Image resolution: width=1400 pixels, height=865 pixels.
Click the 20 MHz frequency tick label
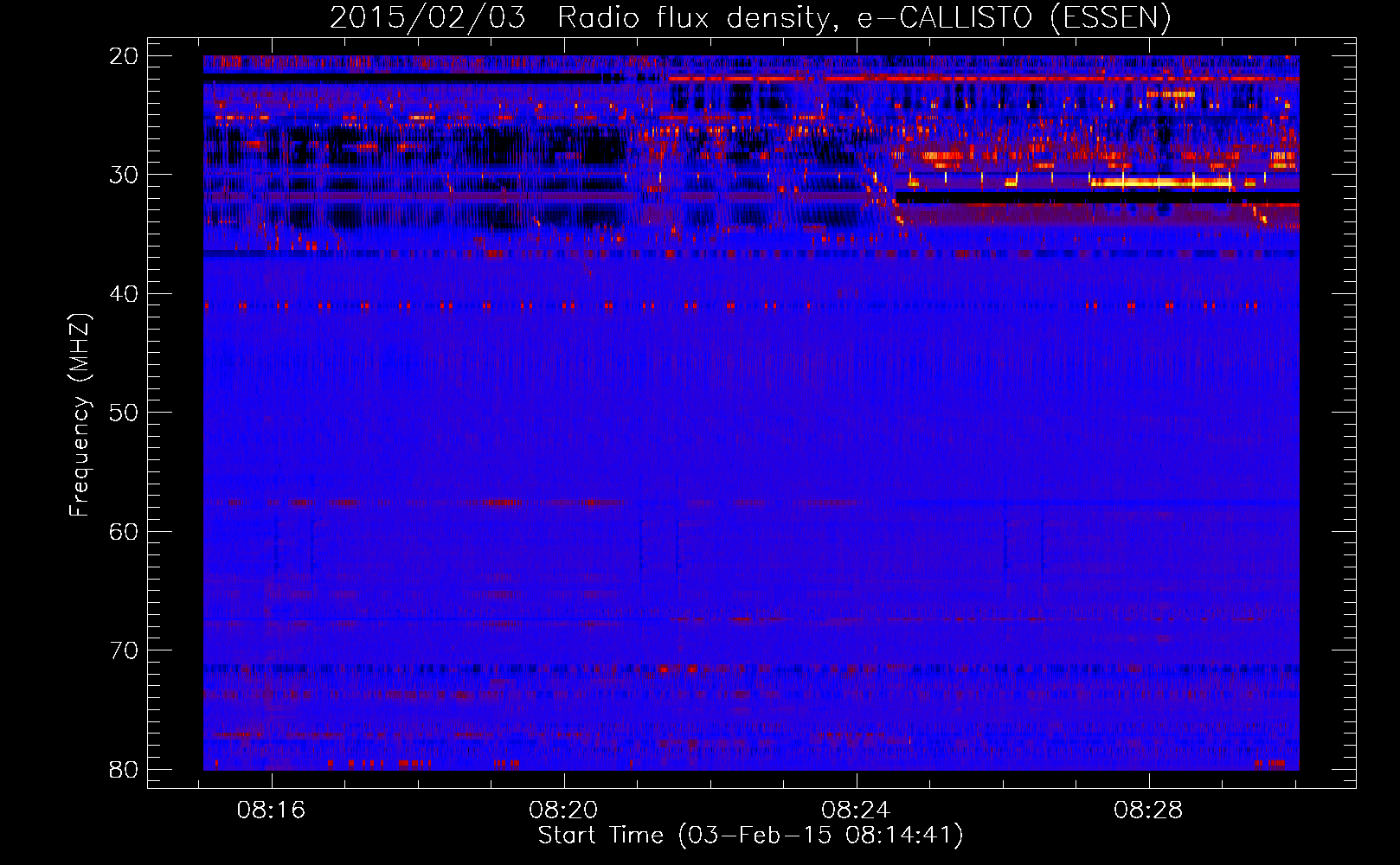tap(124, 56)
